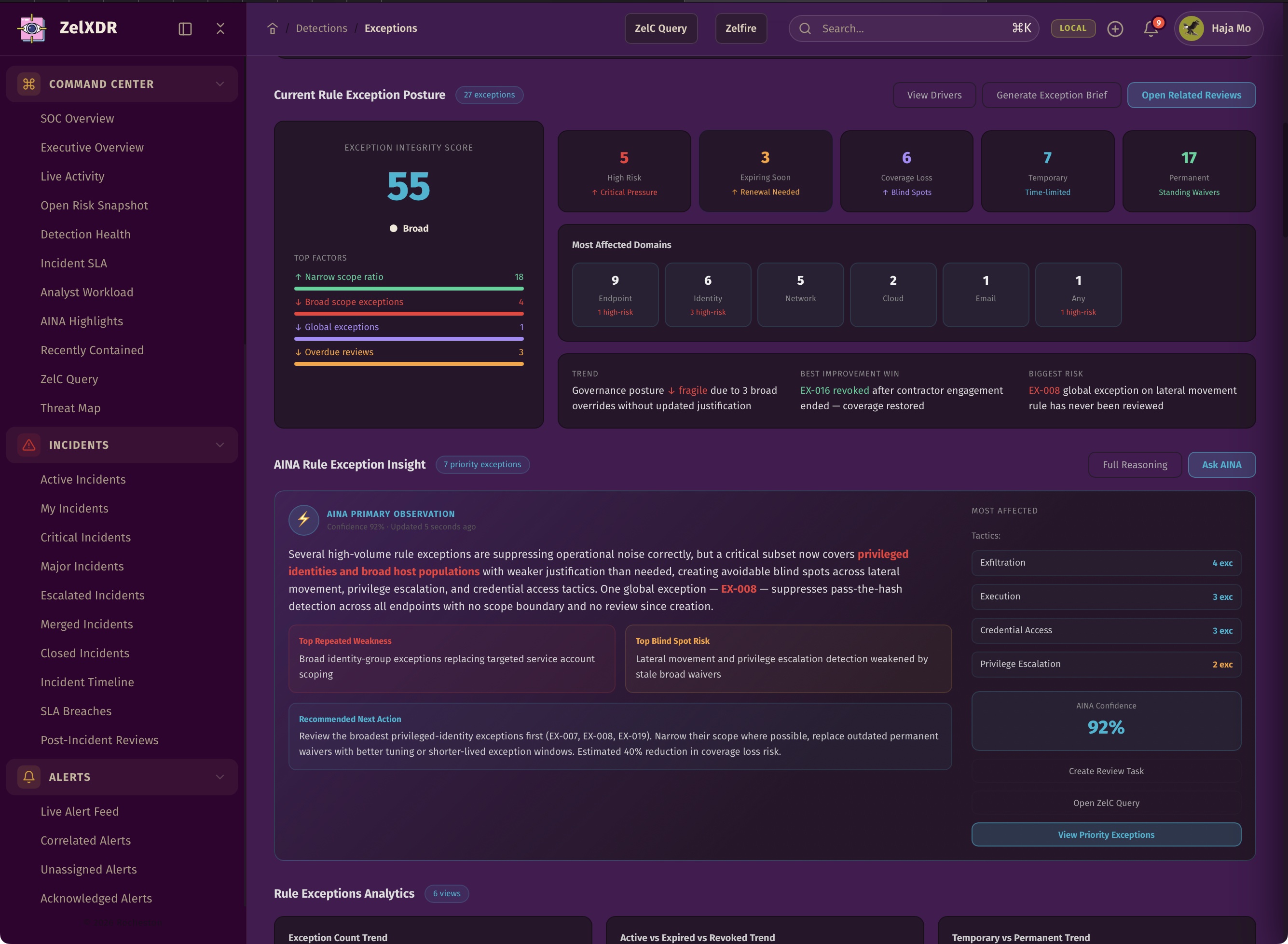Collapse the Incidents section chevron
1288x944 pixels.
[x=220, y=444]
